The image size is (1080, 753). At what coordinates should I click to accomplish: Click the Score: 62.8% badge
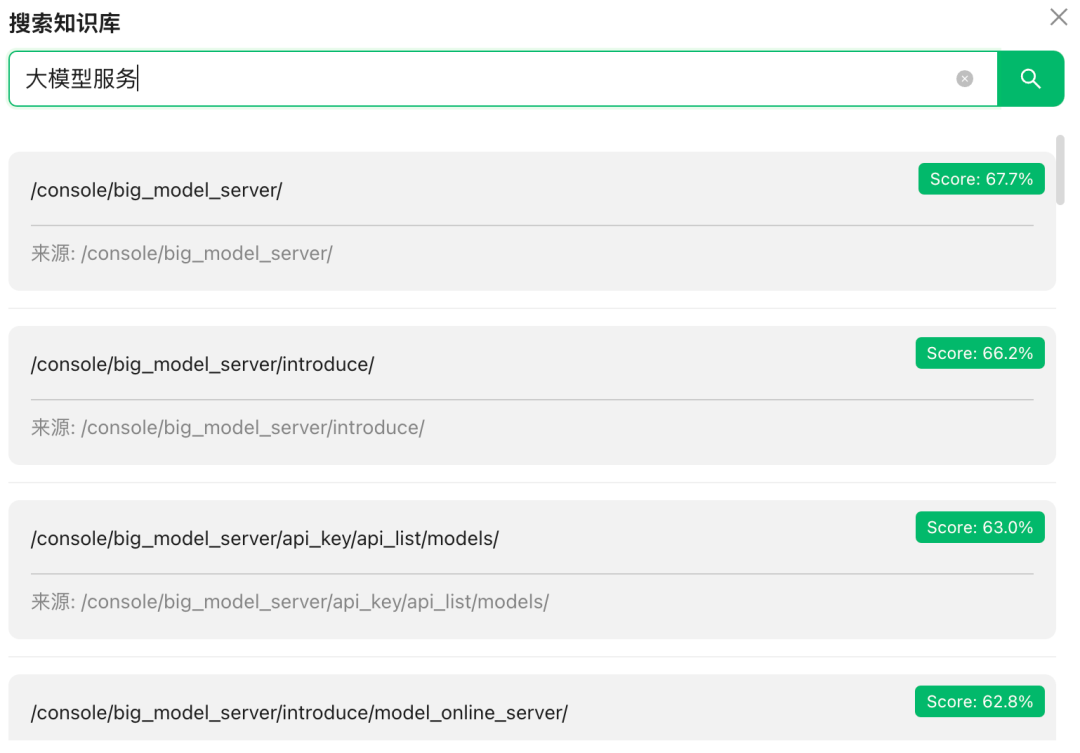(980, 701)
